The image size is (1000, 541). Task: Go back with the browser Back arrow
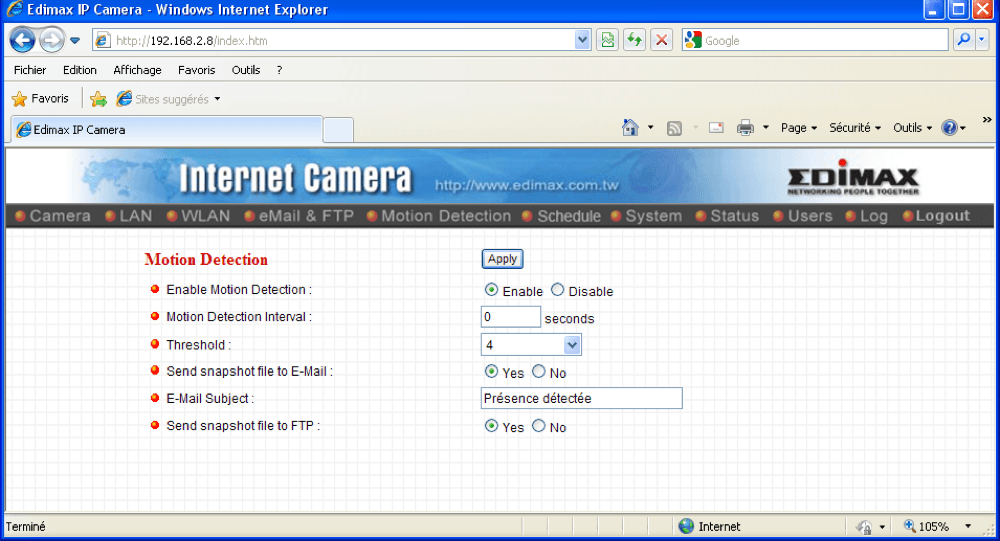tap(22, 40)
